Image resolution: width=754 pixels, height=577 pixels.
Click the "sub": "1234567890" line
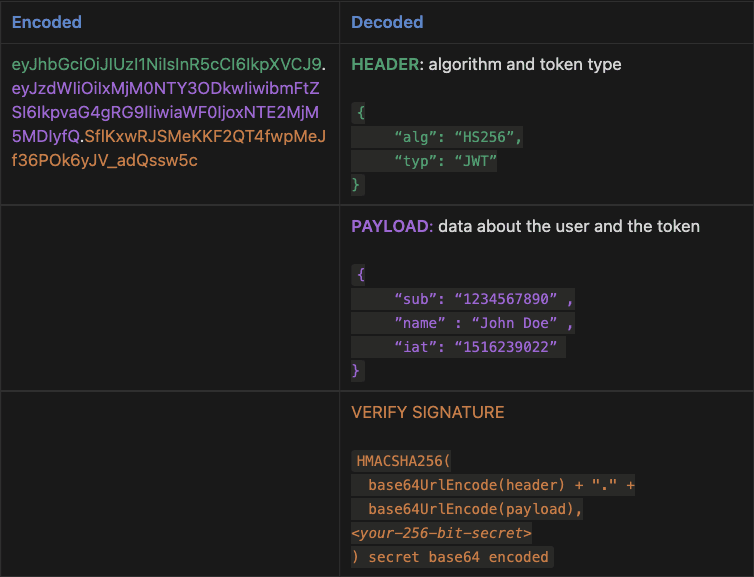483,298
